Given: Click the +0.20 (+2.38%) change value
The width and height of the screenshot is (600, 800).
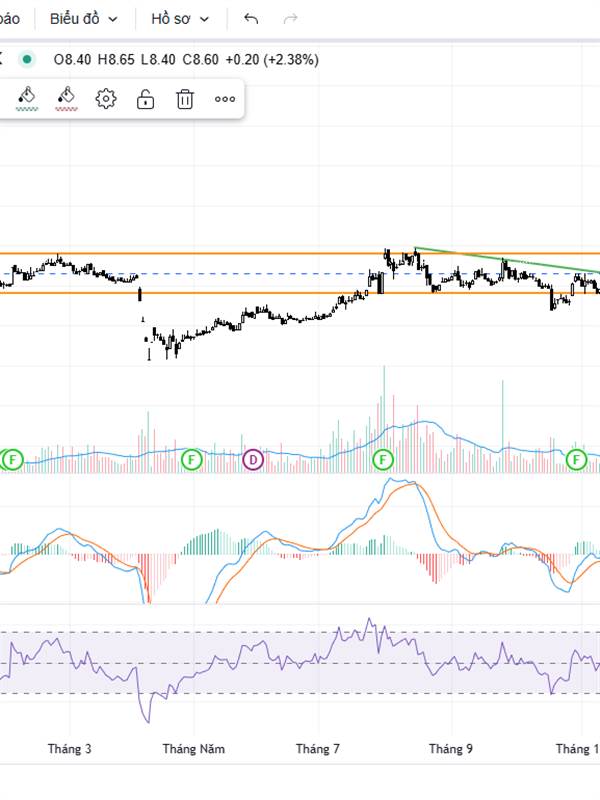Looking at the screenshot, I should coord(272,60).
